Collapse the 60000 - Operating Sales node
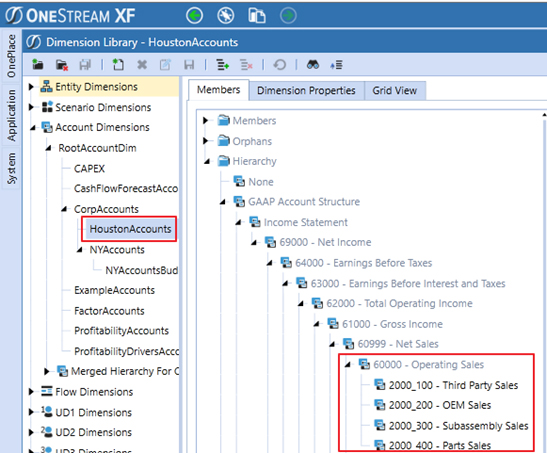547x453 pixels. [x=347, y=365]
